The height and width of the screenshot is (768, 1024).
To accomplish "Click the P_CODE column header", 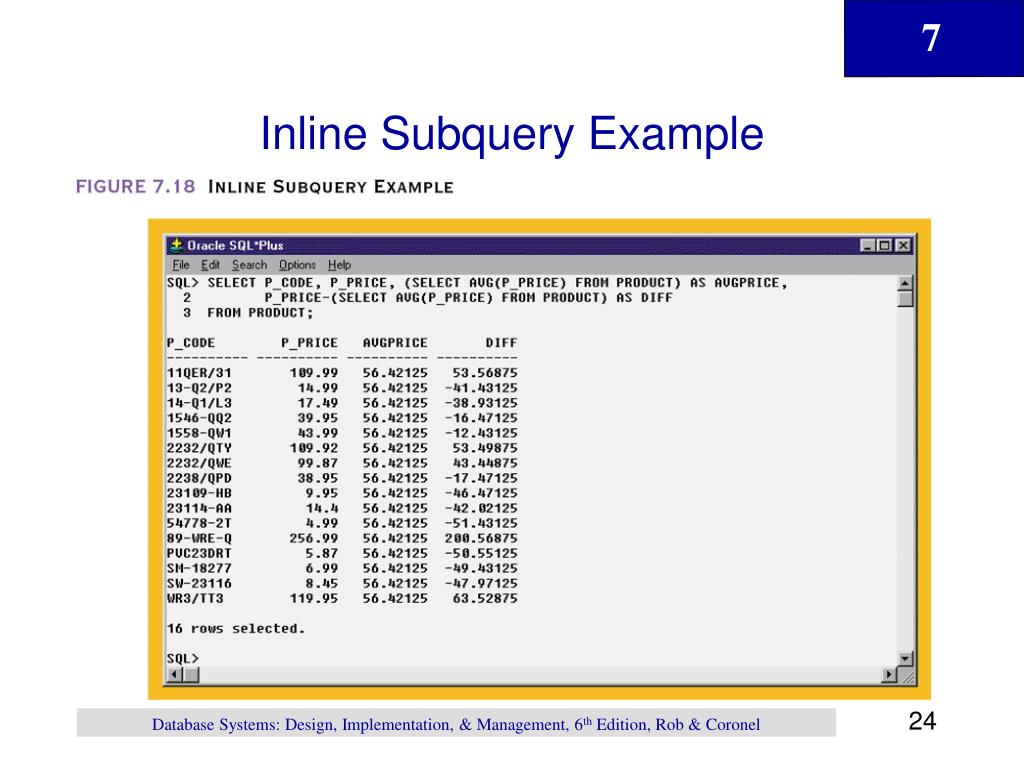I will tap(191, 343).
